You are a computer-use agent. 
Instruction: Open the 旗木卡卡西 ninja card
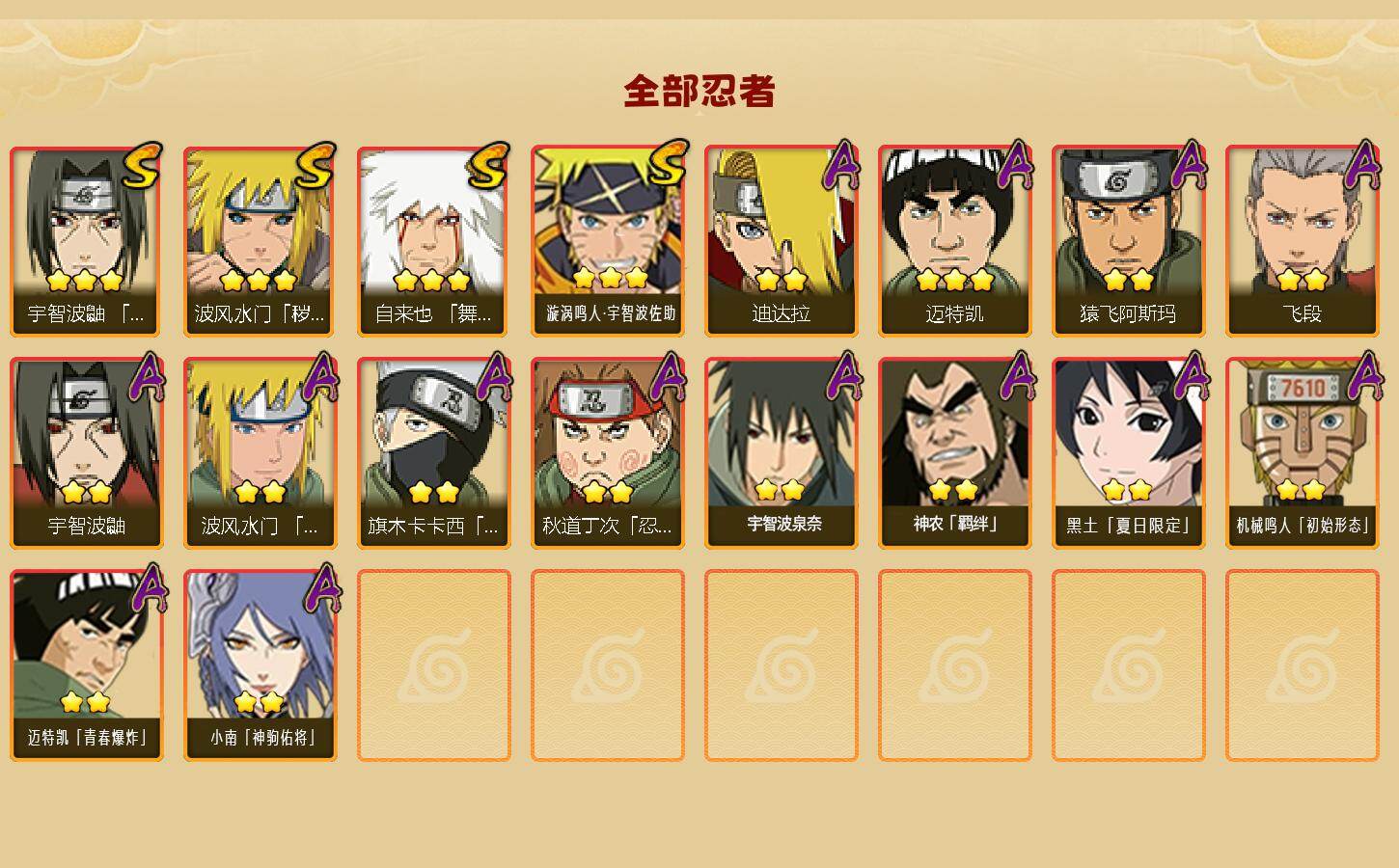pos(434,453)
